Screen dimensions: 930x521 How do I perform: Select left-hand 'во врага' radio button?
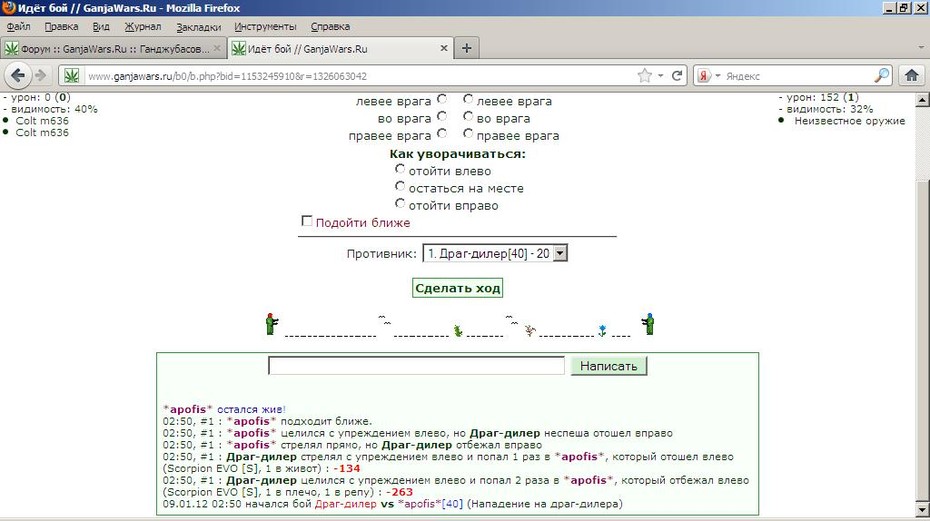(x=442, y=116)
